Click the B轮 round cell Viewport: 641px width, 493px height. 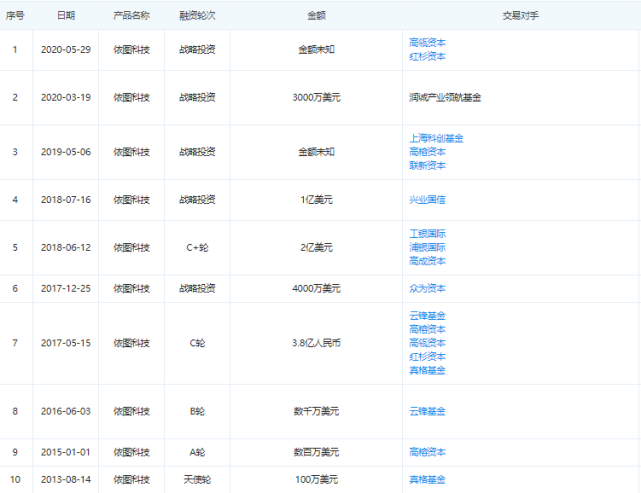click(x=197, y=411)
